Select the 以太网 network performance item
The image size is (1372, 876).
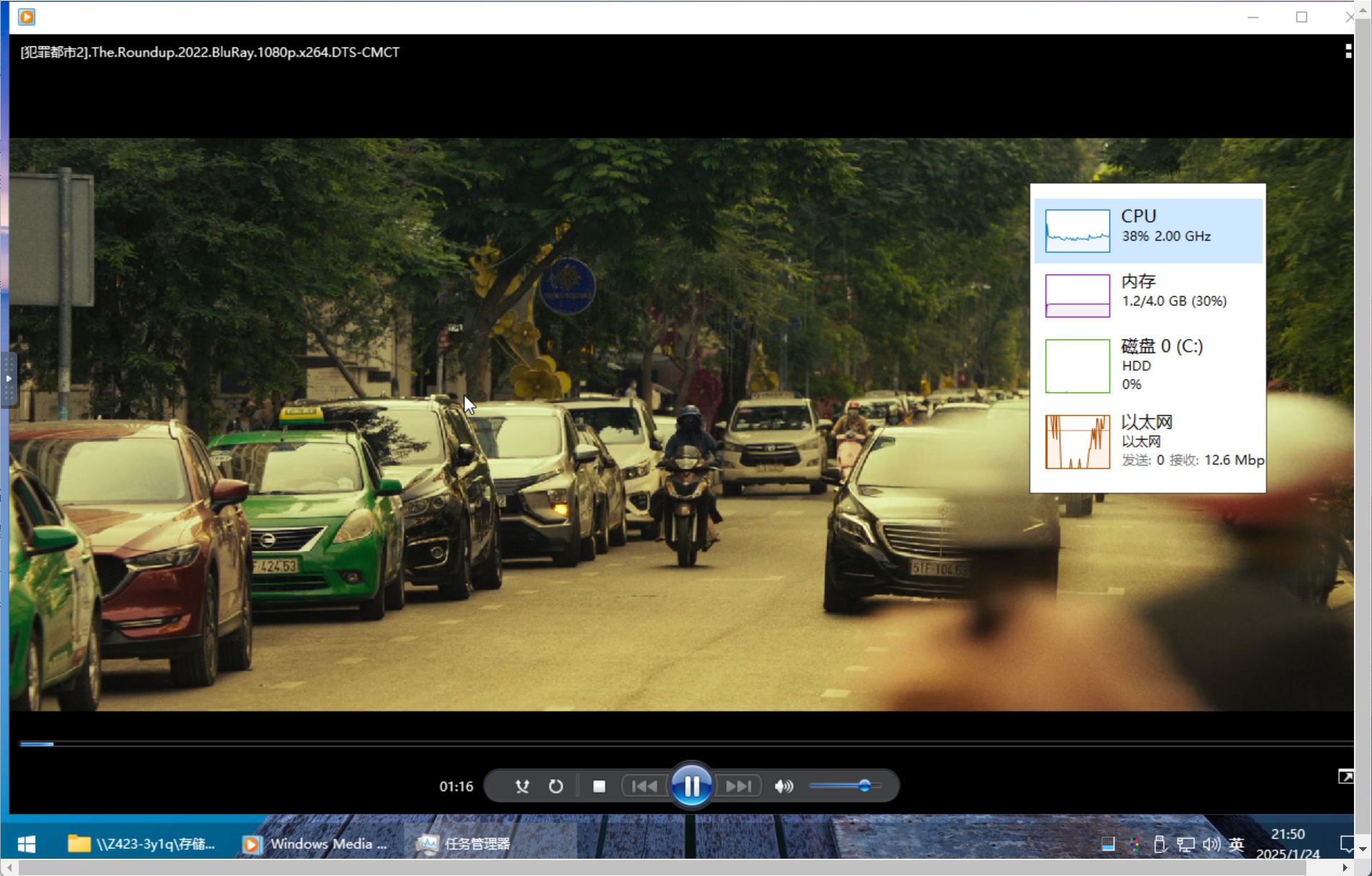tap(1149, 441)
